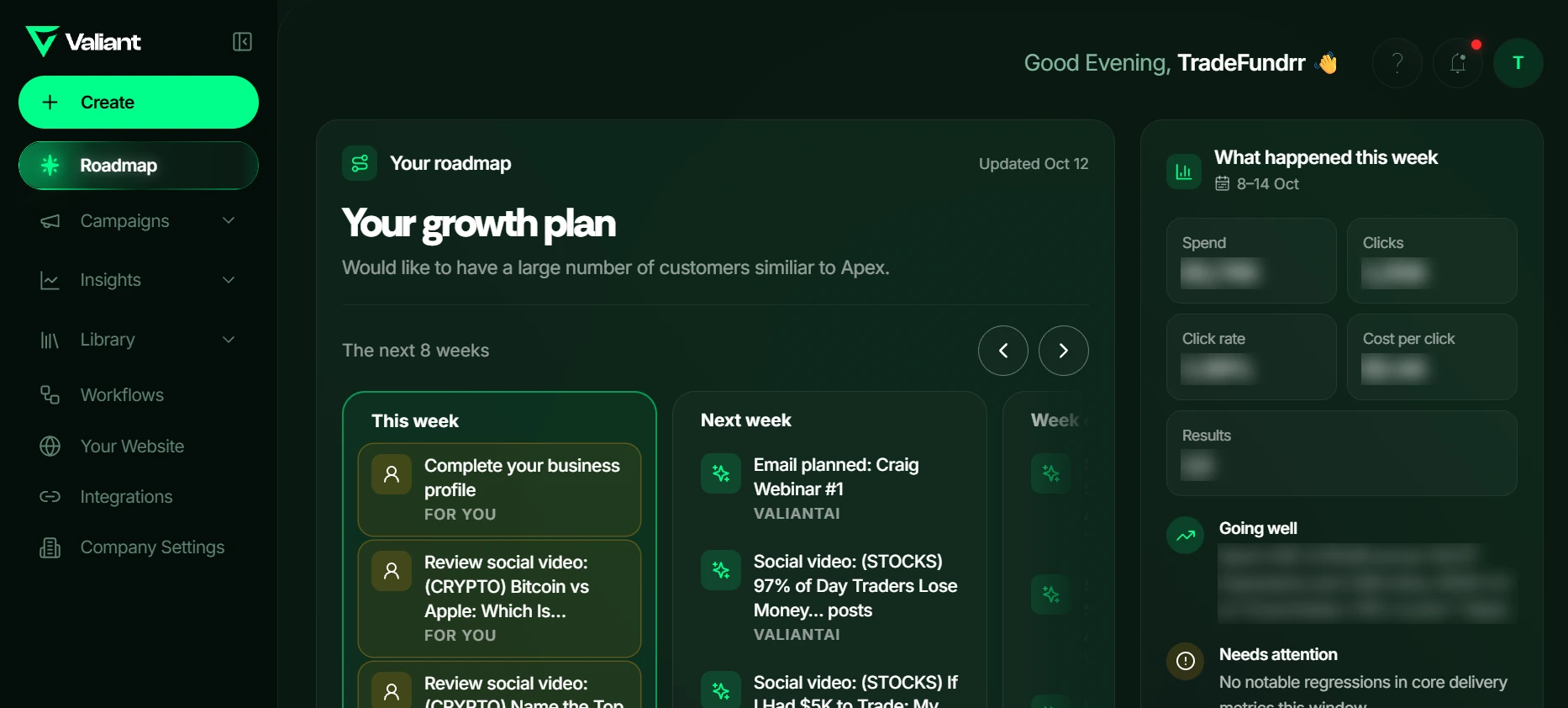The height and width of the screenshot is (708, 1568).
Task: Open the Cost per click metric card
Action: pos(1432,357)
